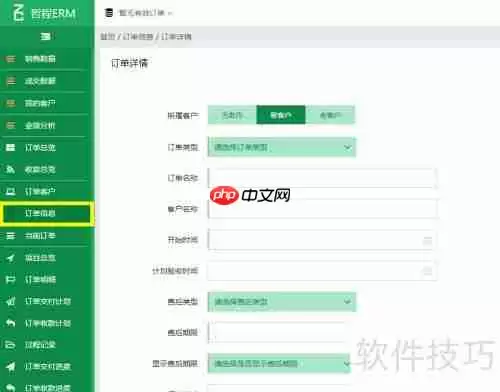Click the lines icon beside 当前订单

coord(11,236)
